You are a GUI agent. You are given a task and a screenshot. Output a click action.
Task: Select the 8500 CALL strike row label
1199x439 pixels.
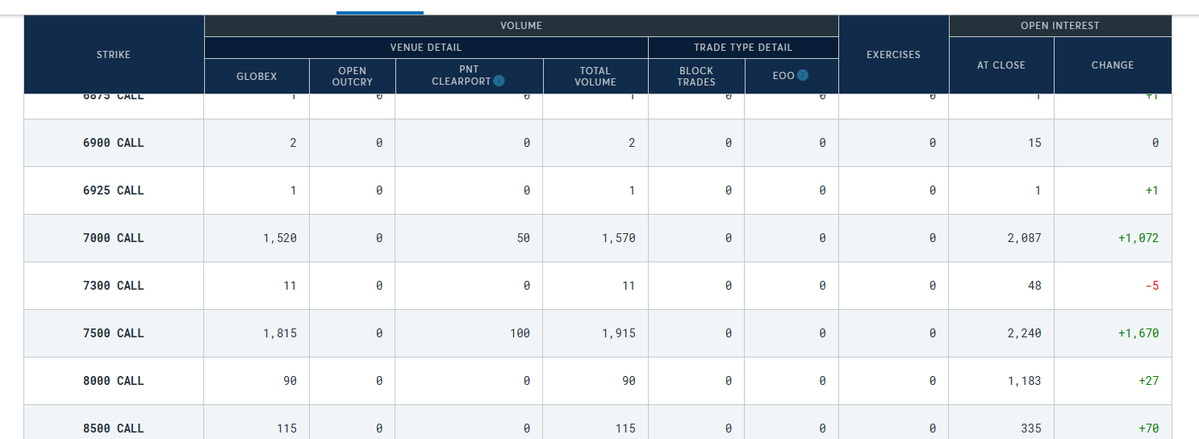[113, 428]
